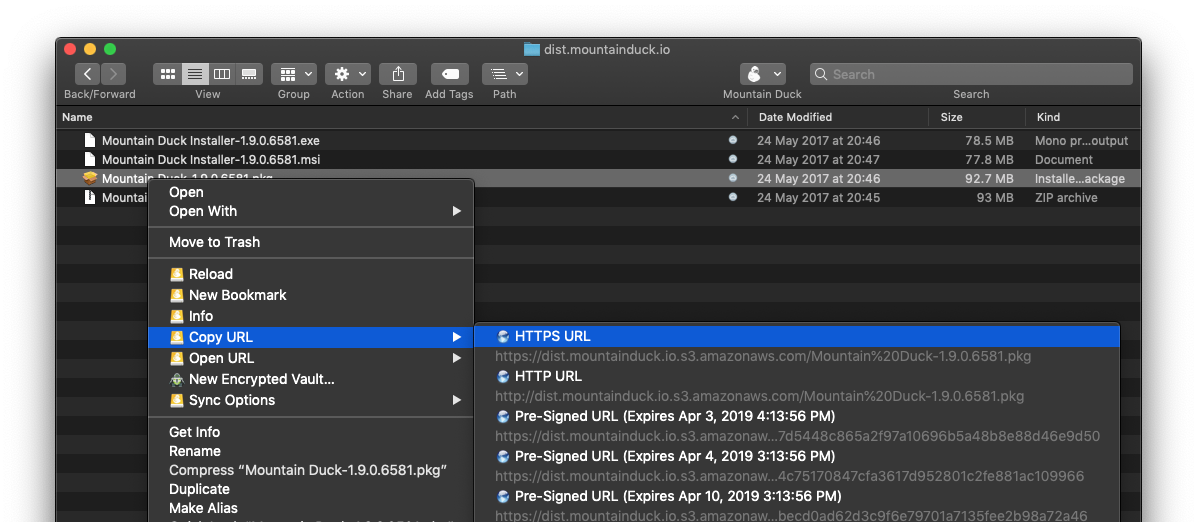Select HTTP URL in submenu

[x=797, y=376]
